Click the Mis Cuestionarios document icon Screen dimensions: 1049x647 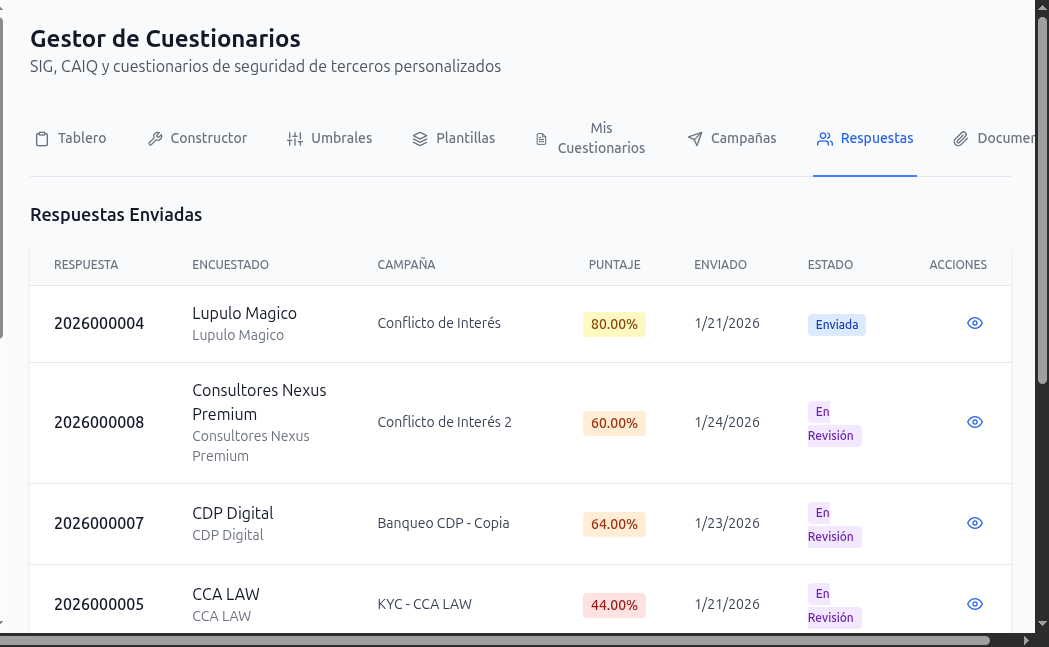point(539,137)
